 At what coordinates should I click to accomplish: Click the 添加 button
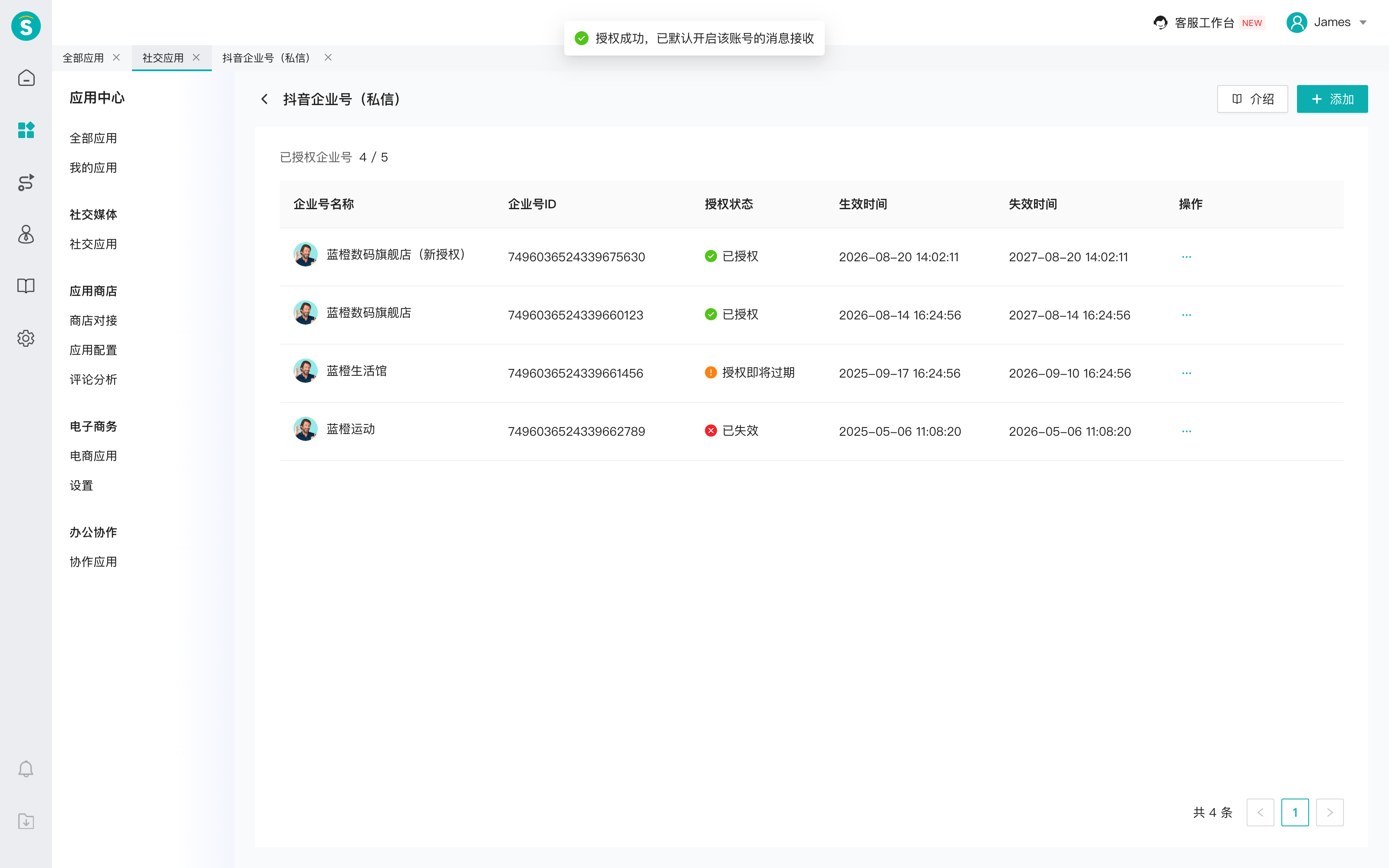(x=1332, y=99)
